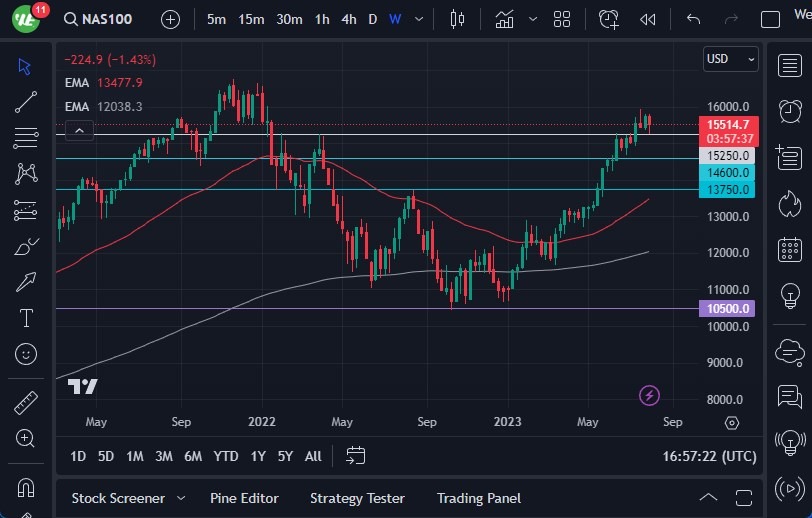Expand the Stock Screener dropdown chevron
The width and height of the screenshot is (812, 518).
pyautogui.click(x=181, y=498)
